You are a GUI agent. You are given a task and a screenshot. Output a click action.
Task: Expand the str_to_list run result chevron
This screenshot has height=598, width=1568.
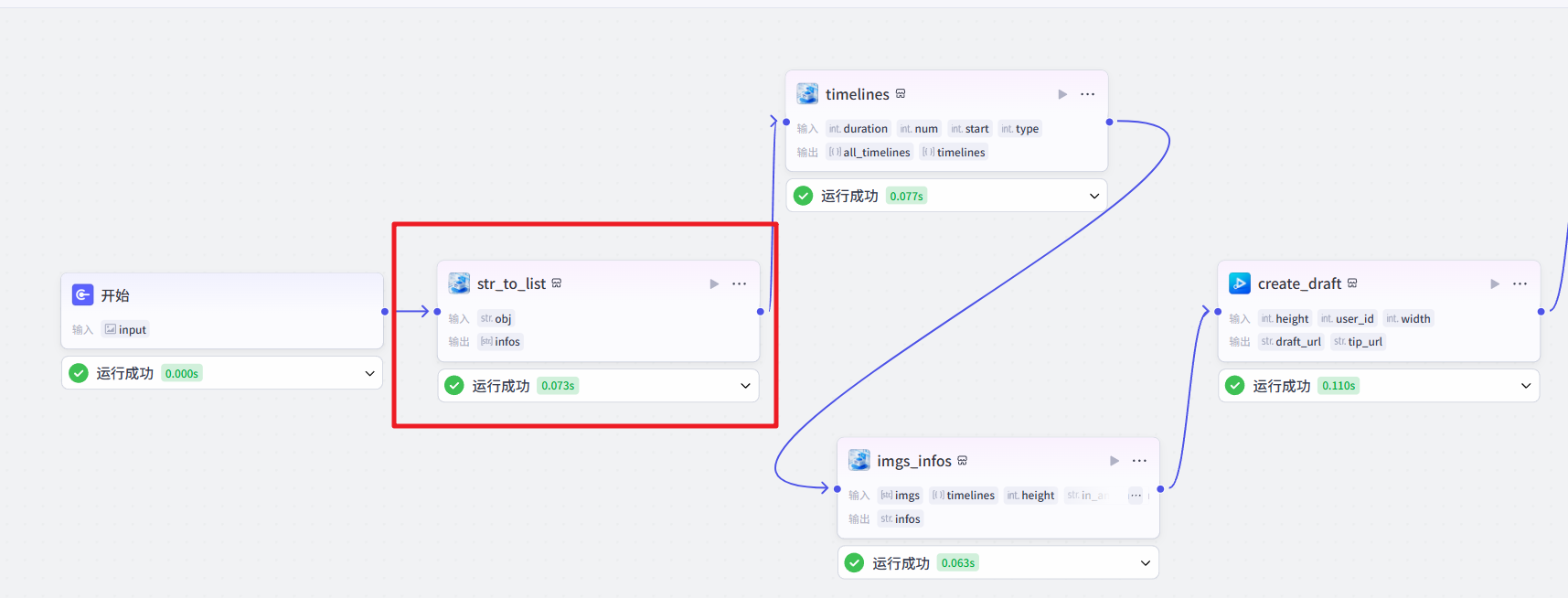point(745,386)
